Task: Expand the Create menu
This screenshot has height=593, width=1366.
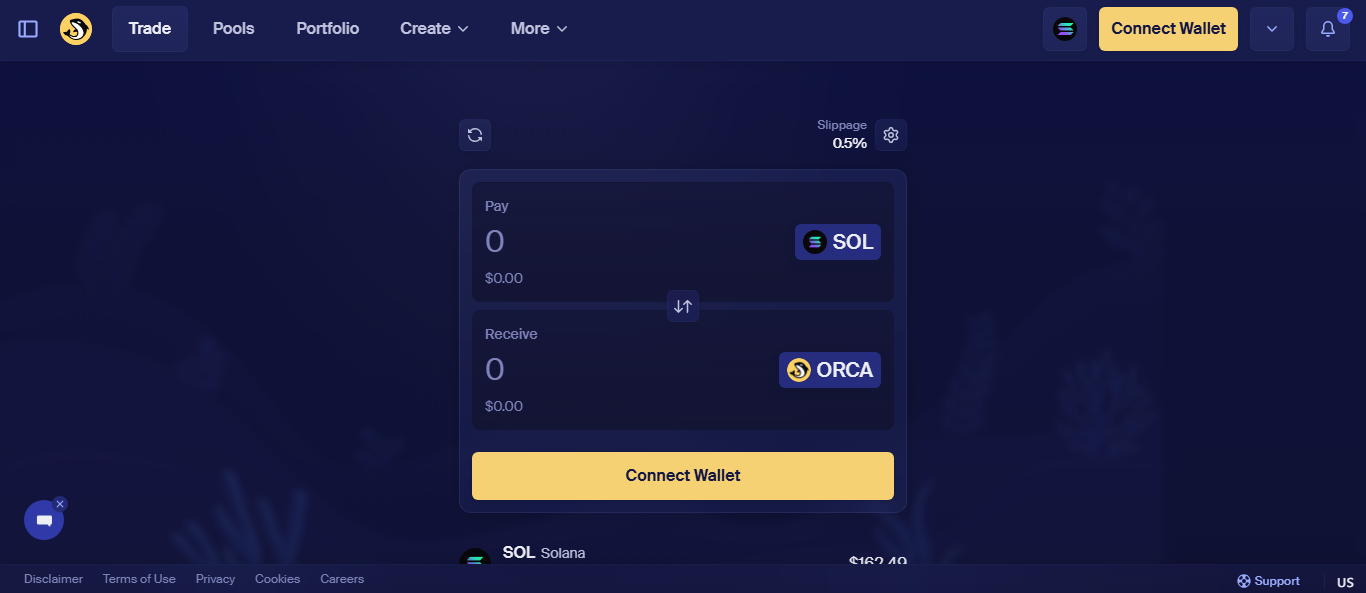Action: (x=434, y=29)
